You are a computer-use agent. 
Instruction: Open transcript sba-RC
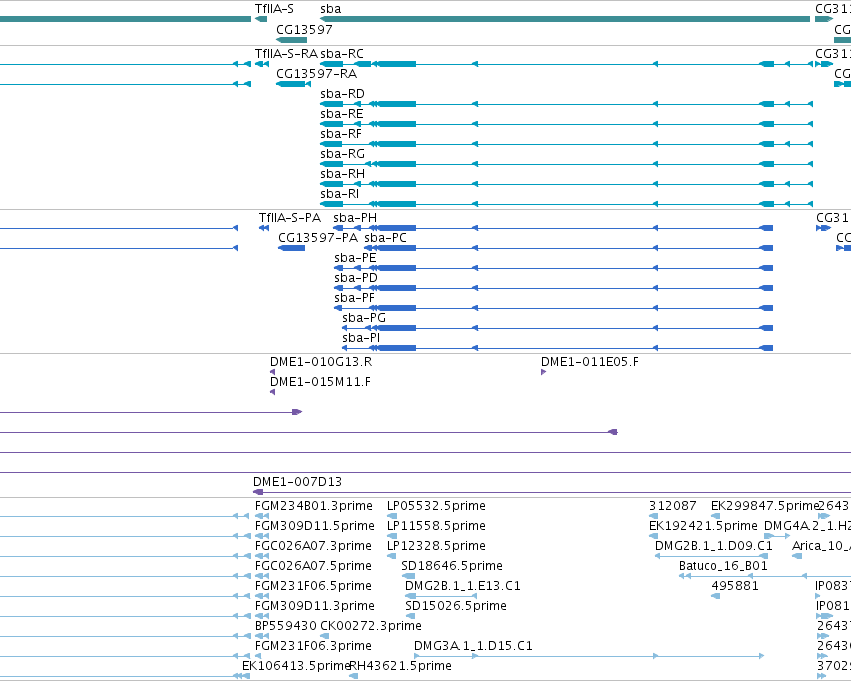[x=342, y=54]
